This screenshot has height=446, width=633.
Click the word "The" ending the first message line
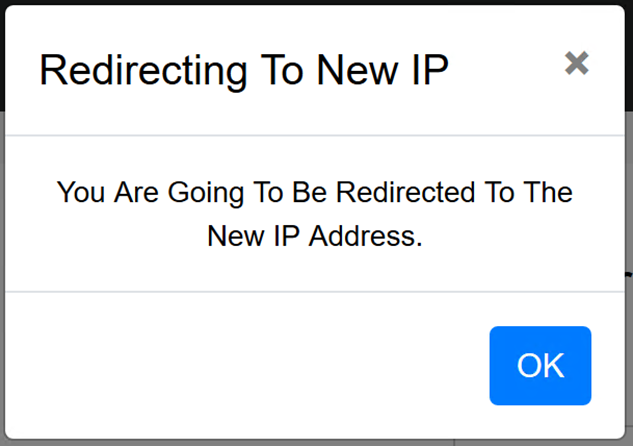click(548, 192)
